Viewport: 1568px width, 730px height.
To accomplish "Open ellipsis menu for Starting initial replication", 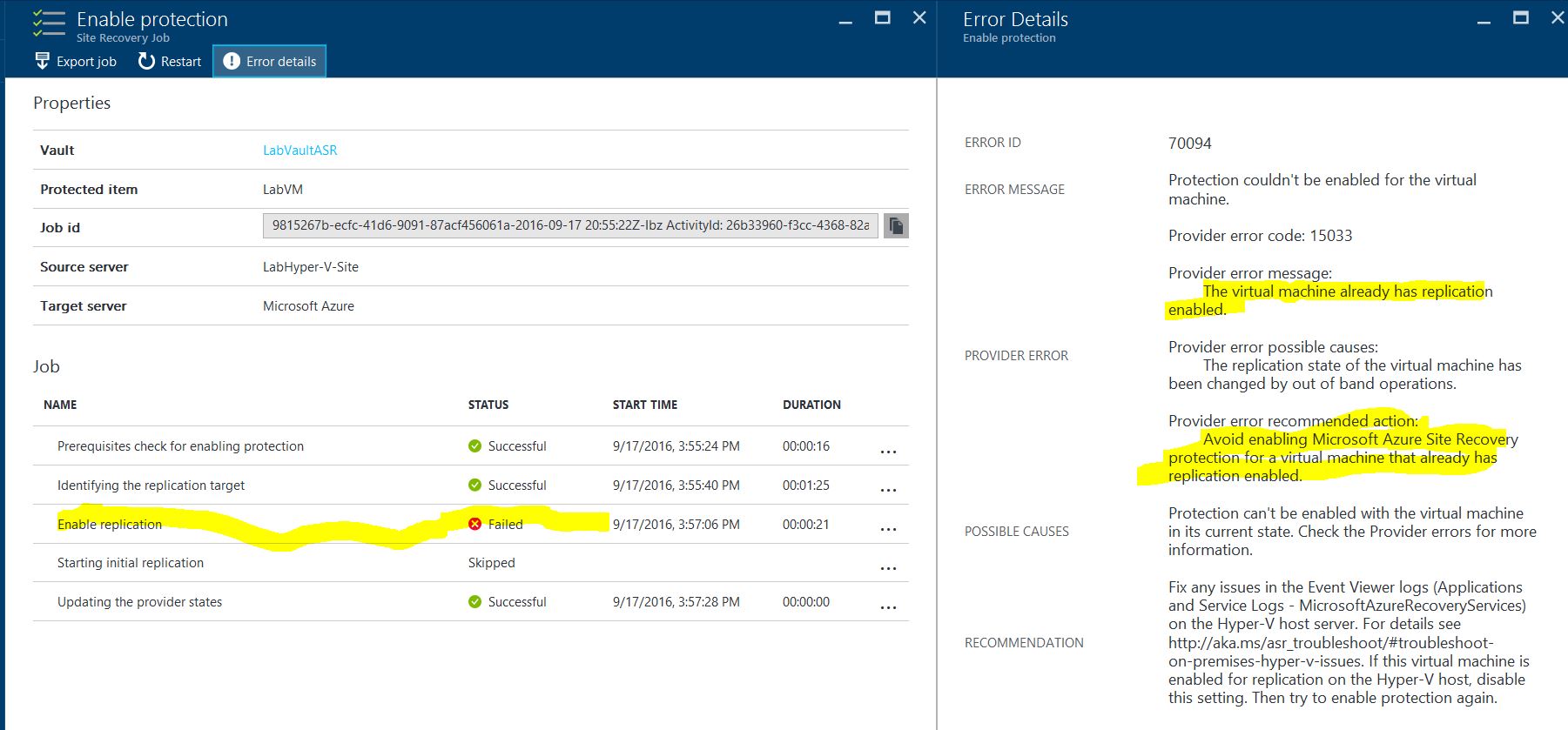I will tap(888, 567).
